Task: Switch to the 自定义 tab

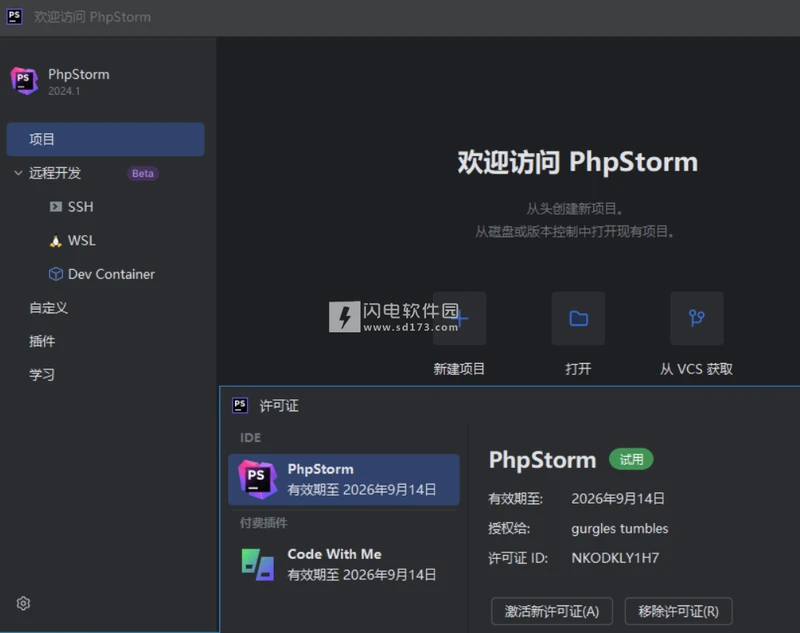Action: [x=48, y=308]
